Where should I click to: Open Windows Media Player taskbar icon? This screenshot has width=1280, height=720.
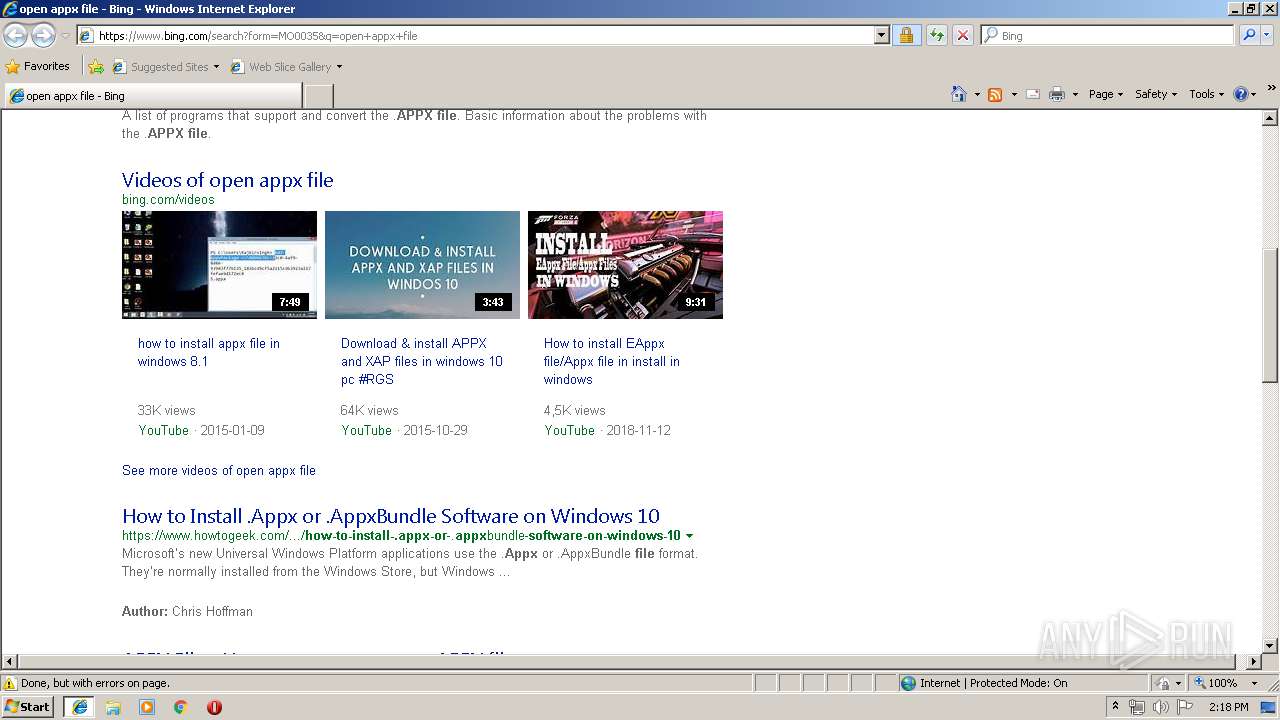(147, 707)
